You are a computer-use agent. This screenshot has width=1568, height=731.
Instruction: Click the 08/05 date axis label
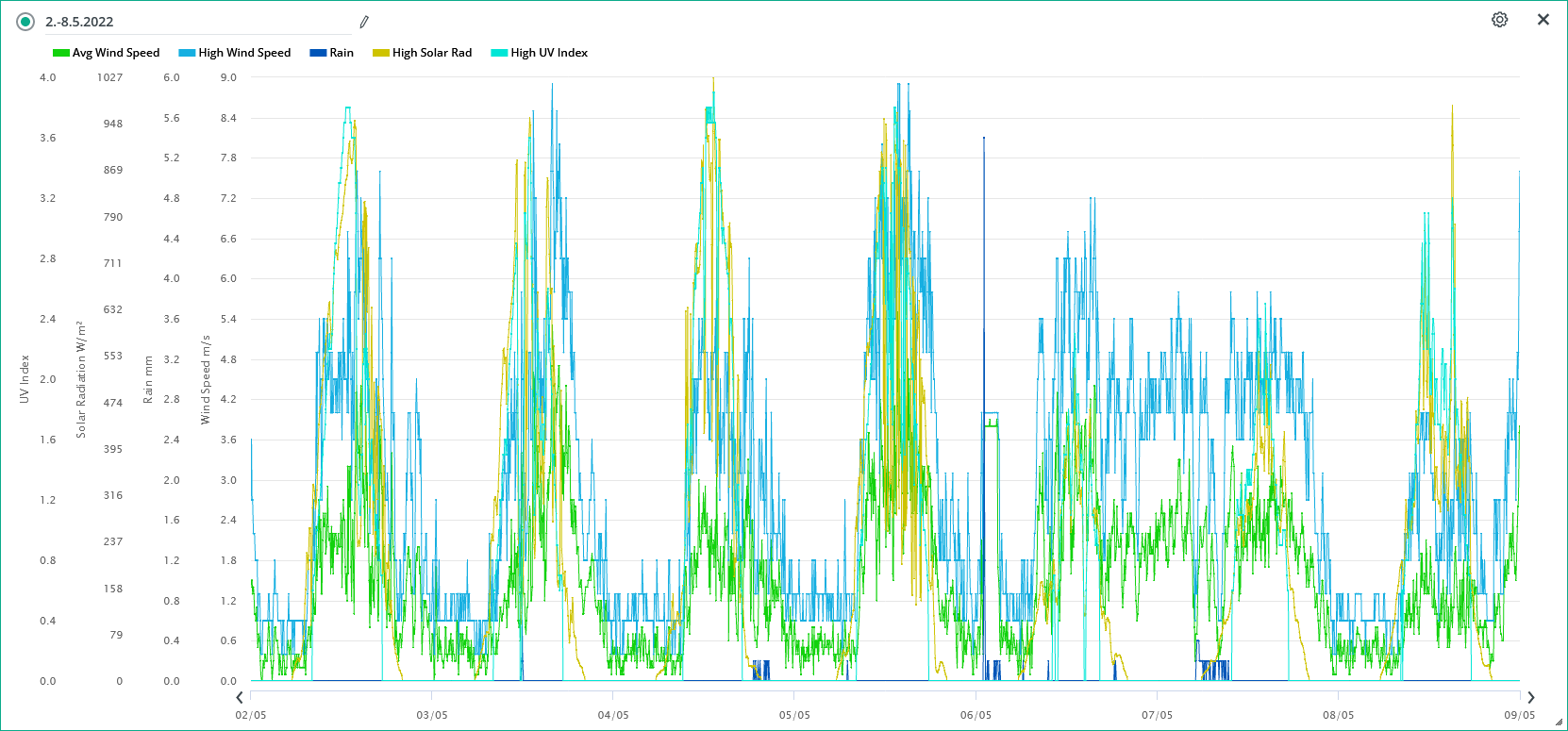1338,715
